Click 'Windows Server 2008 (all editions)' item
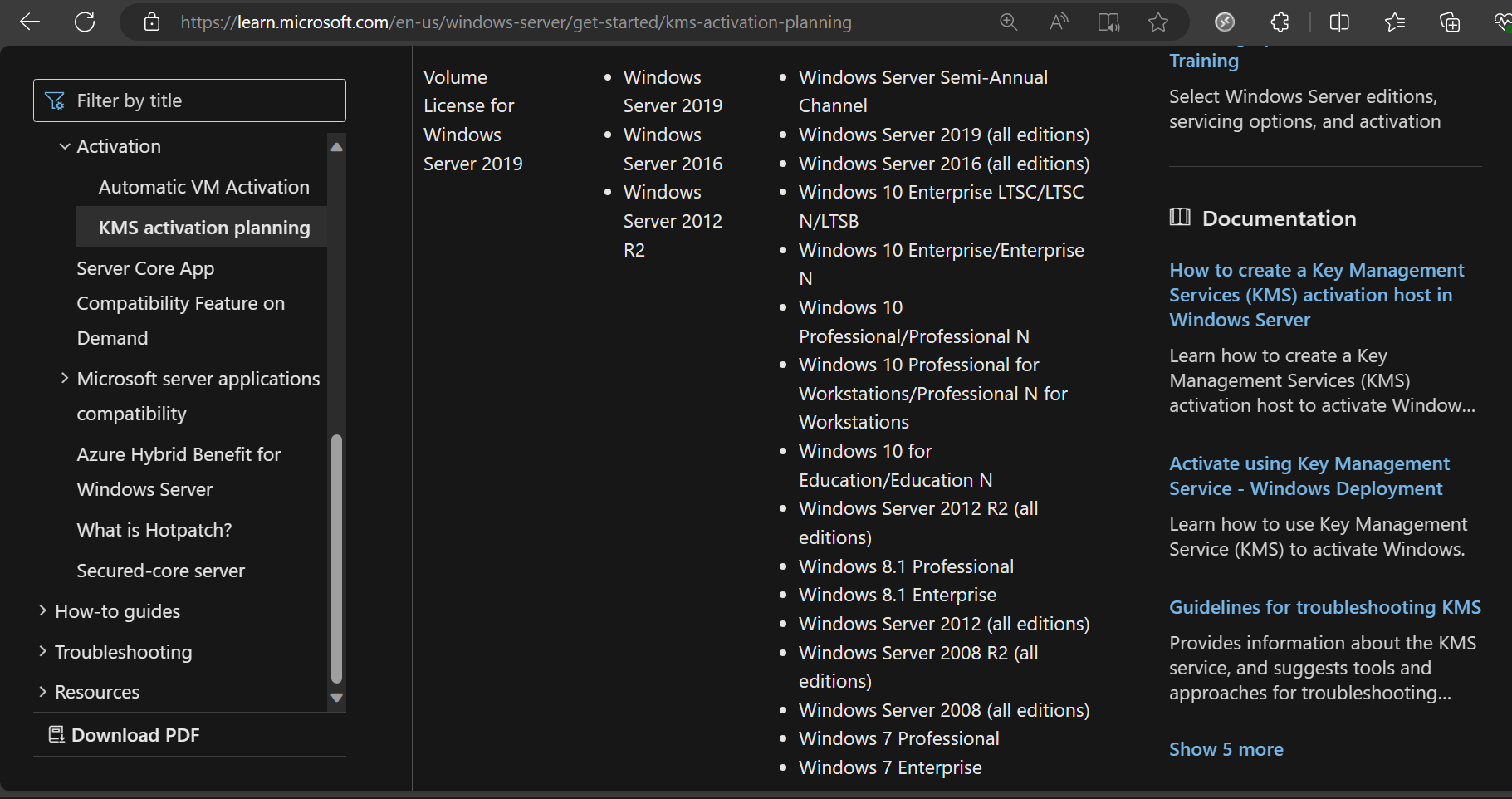This screenshot has width=1512, height=799. [x=944, y=710]
